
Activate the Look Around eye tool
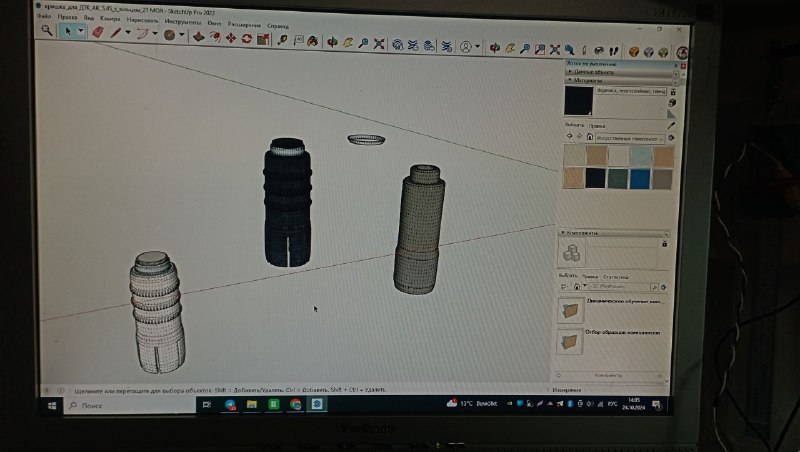point(599,51)
